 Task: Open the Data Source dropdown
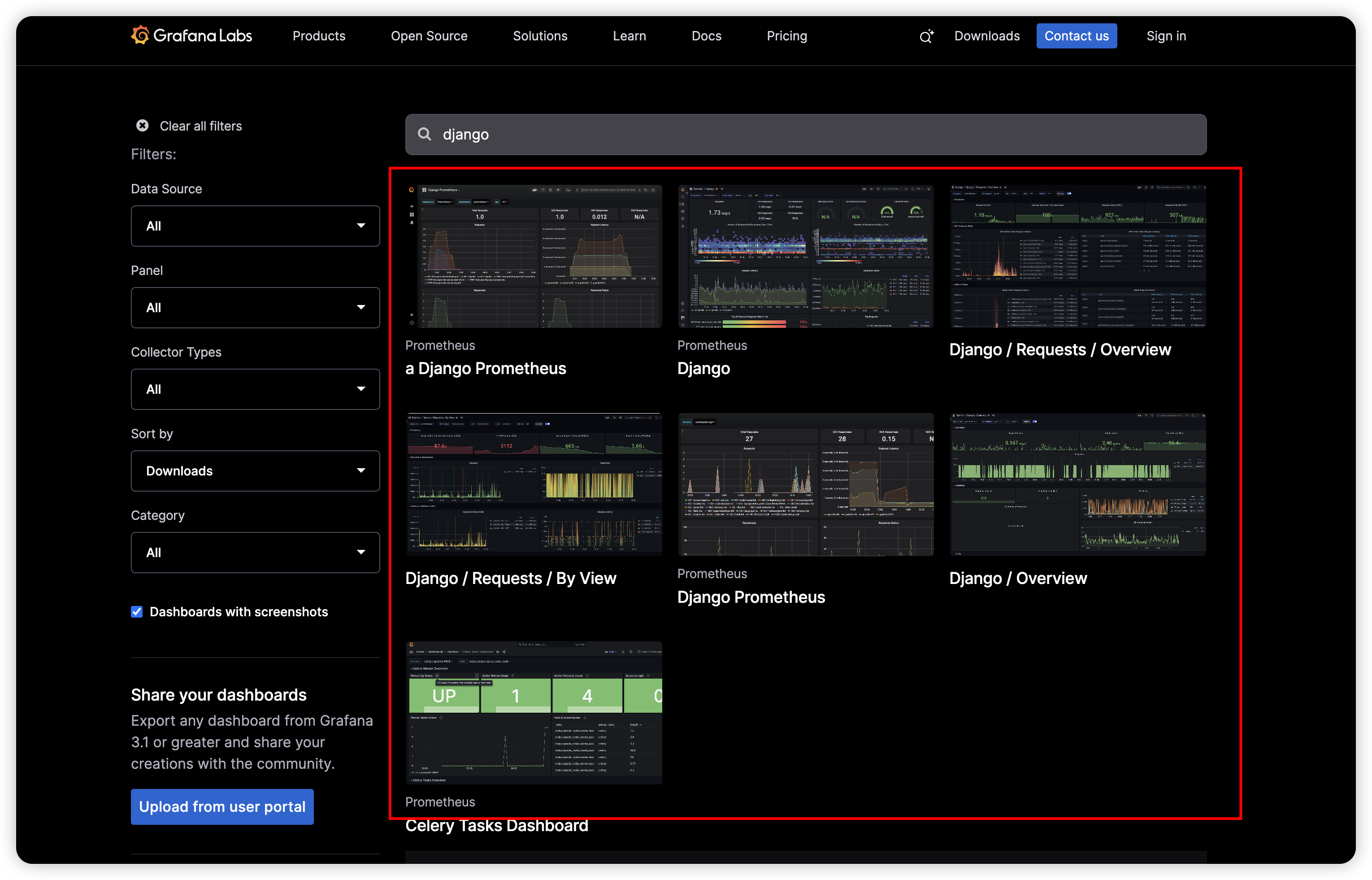pyautogui.click(x=255, y=227)
